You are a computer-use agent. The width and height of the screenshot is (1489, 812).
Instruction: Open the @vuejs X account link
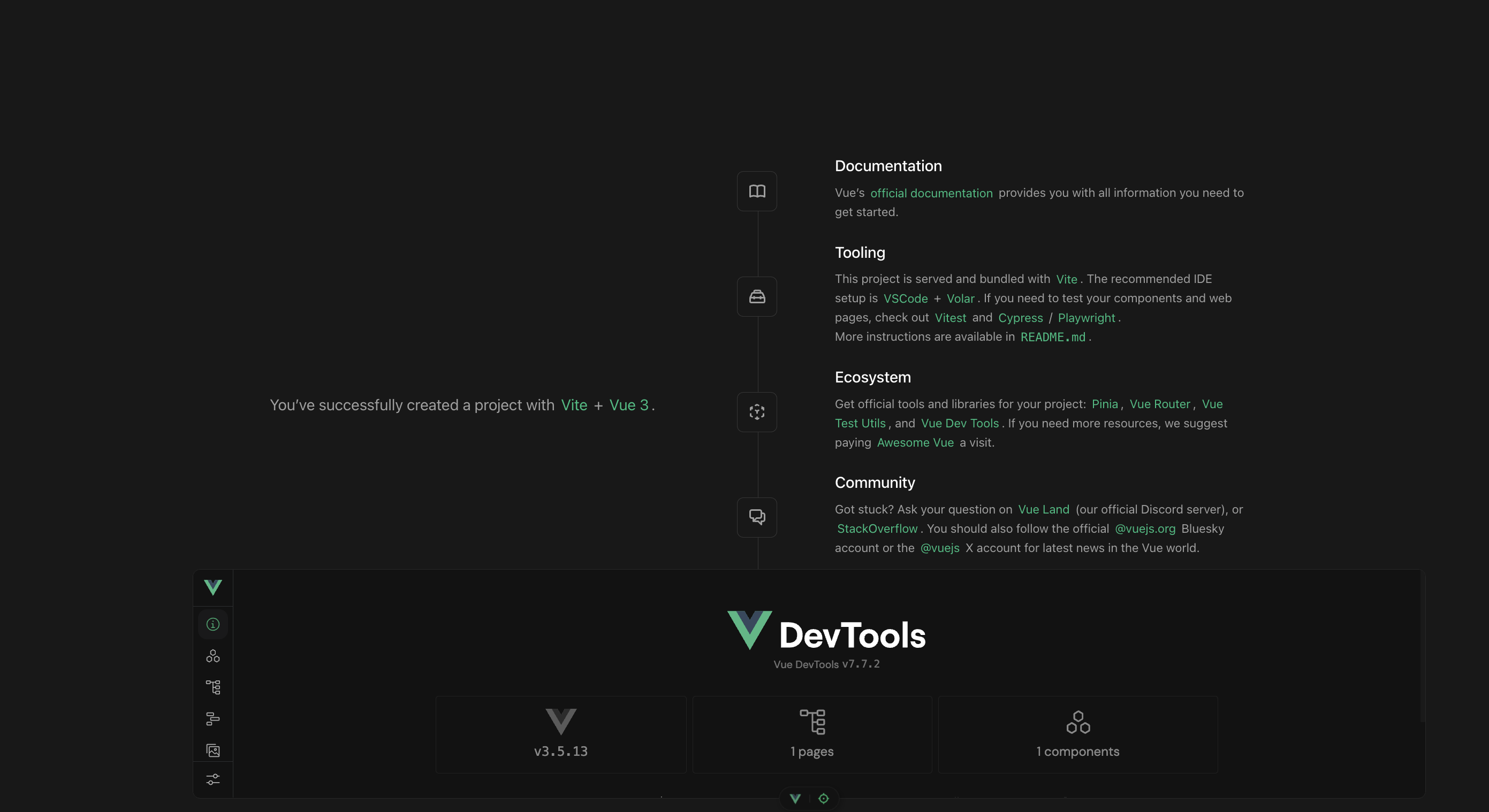click(939, 548)
